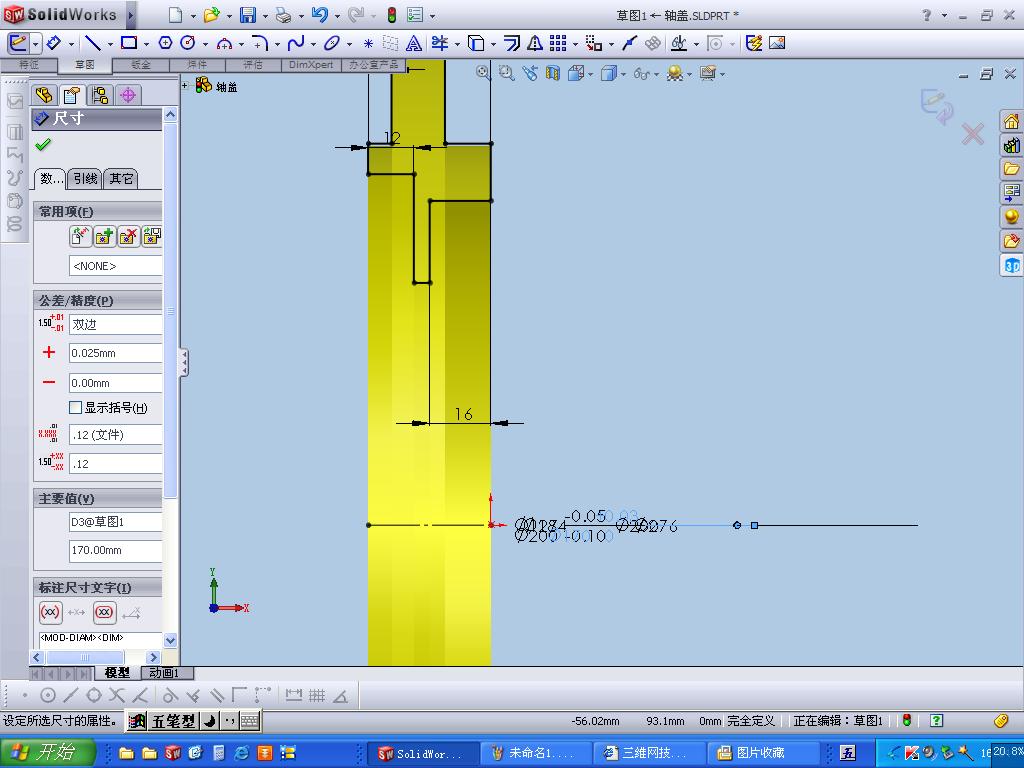Open the tolerance type dropdown showing 双边
Viewport: 1024px width, 768px height.
[x=116, y=325]
